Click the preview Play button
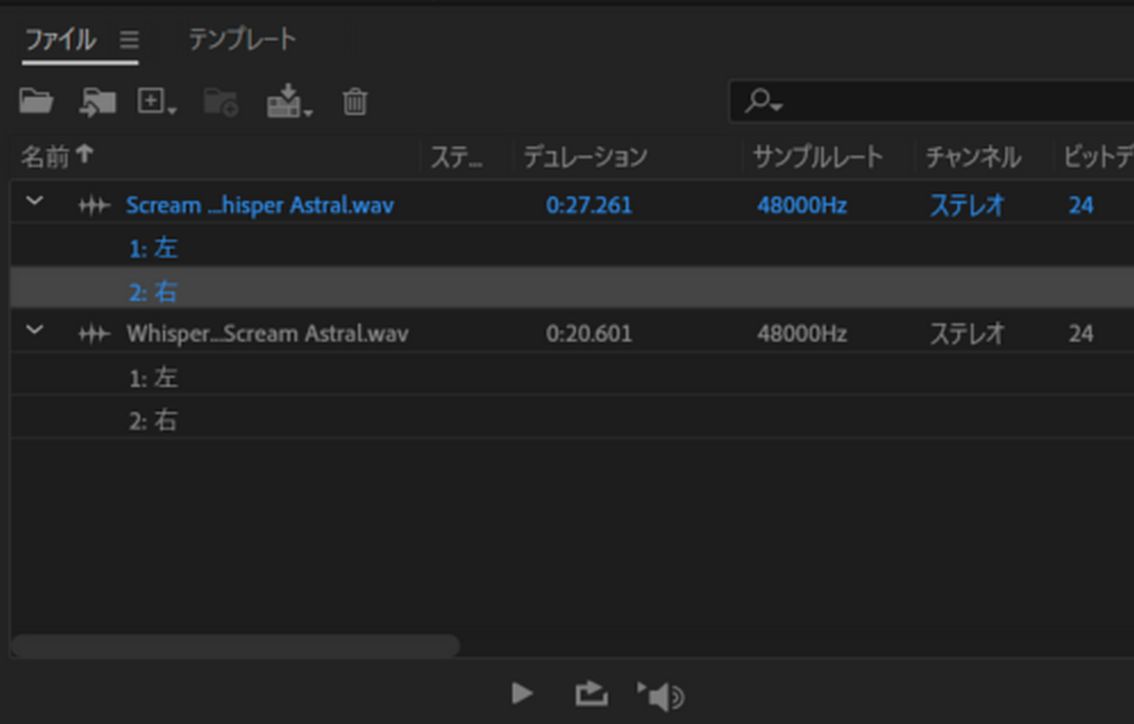 pyautogui.click(x=521, y=694)
